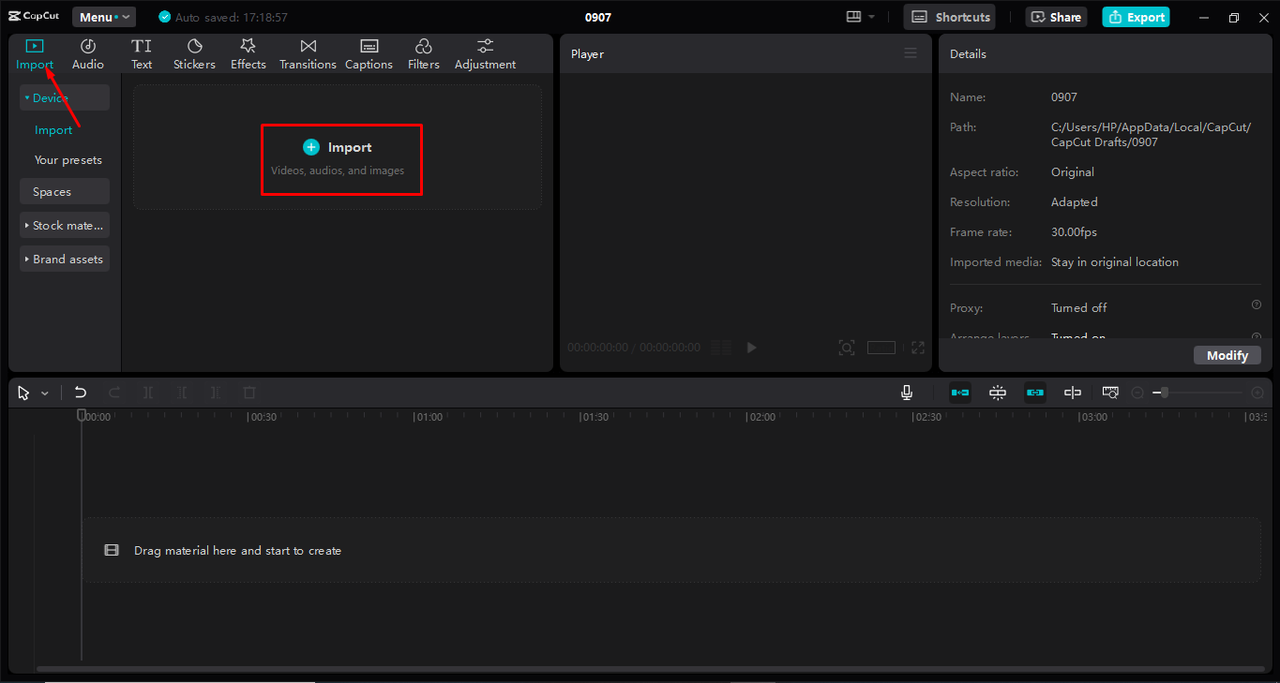Open the Menu dropdown
The width and height of the screenshot is (1280, 683).
(x=103, y=17)
